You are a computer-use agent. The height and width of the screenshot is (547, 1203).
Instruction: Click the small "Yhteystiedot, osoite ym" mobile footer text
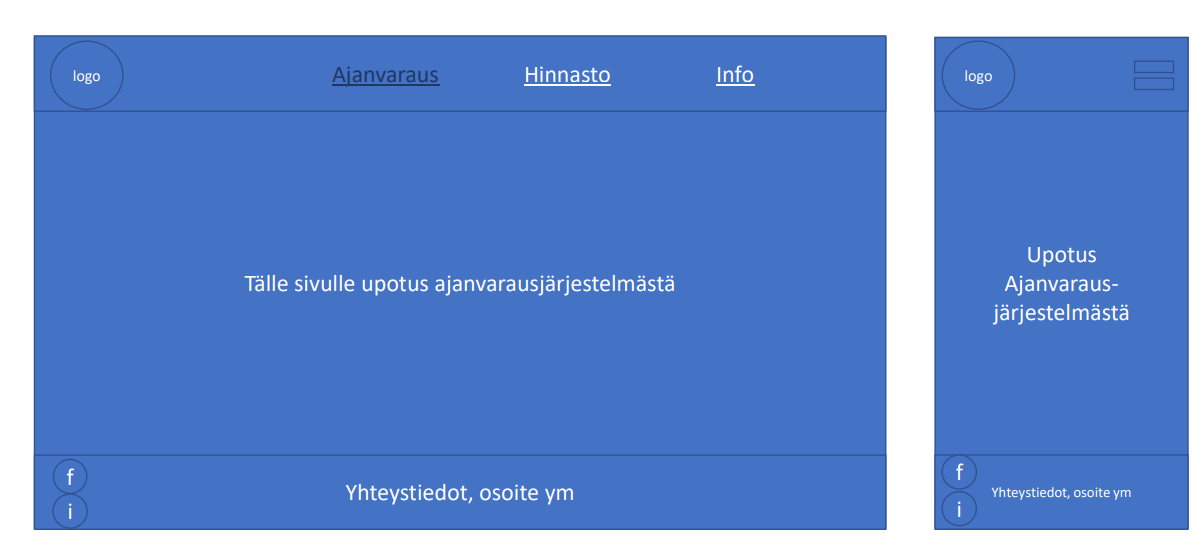click(1061, 492)
